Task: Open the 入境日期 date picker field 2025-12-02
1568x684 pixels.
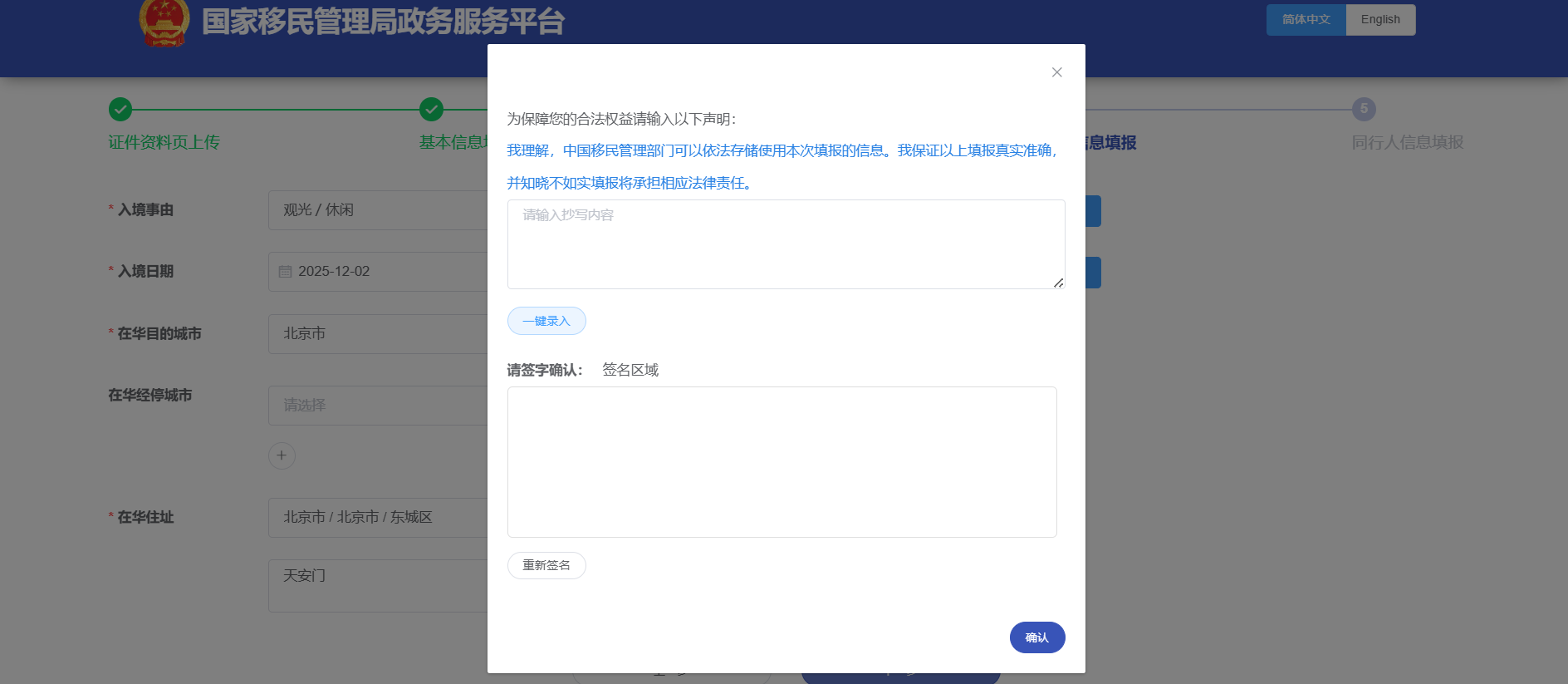Action: click(x=378, y=272)
